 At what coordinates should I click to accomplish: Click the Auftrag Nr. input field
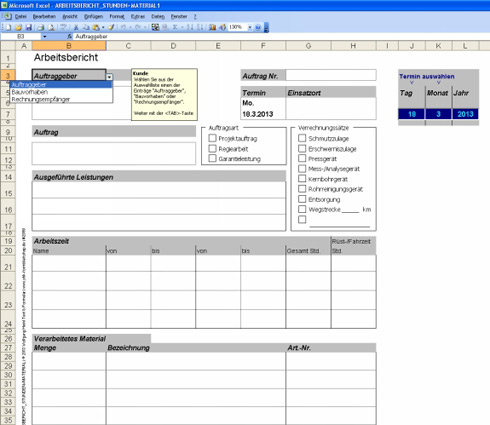coord(331,75)
